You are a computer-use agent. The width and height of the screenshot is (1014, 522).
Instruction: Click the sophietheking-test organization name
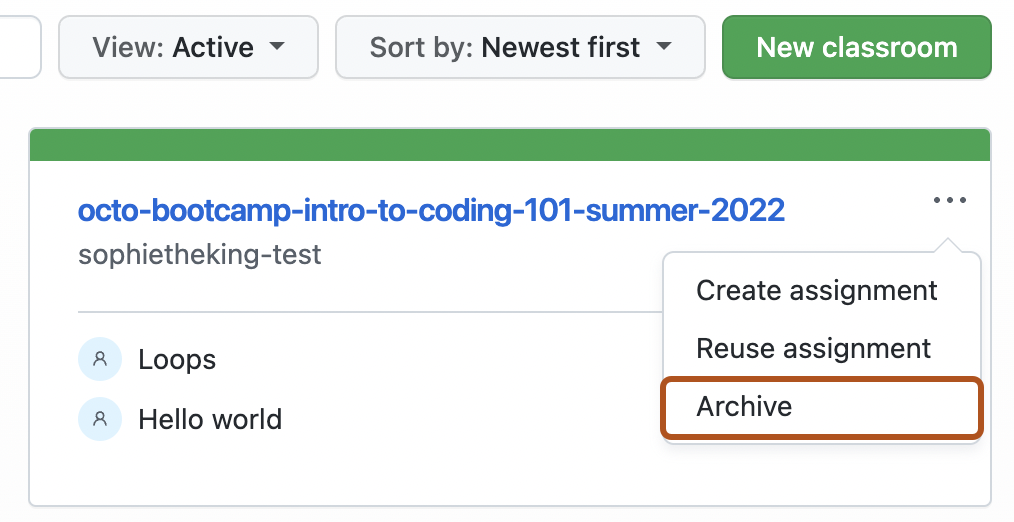(x=200, y=255)
